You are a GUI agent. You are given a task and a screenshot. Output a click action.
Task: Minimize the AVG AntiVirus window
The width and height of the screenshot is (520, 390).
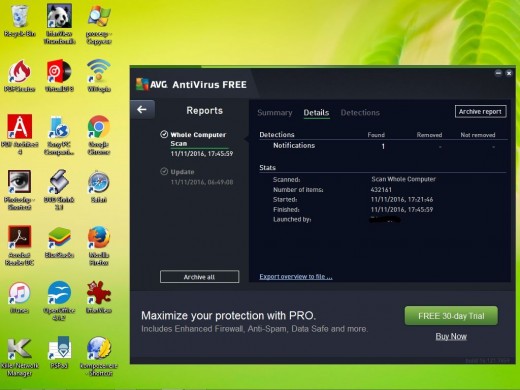pos(498,73)
